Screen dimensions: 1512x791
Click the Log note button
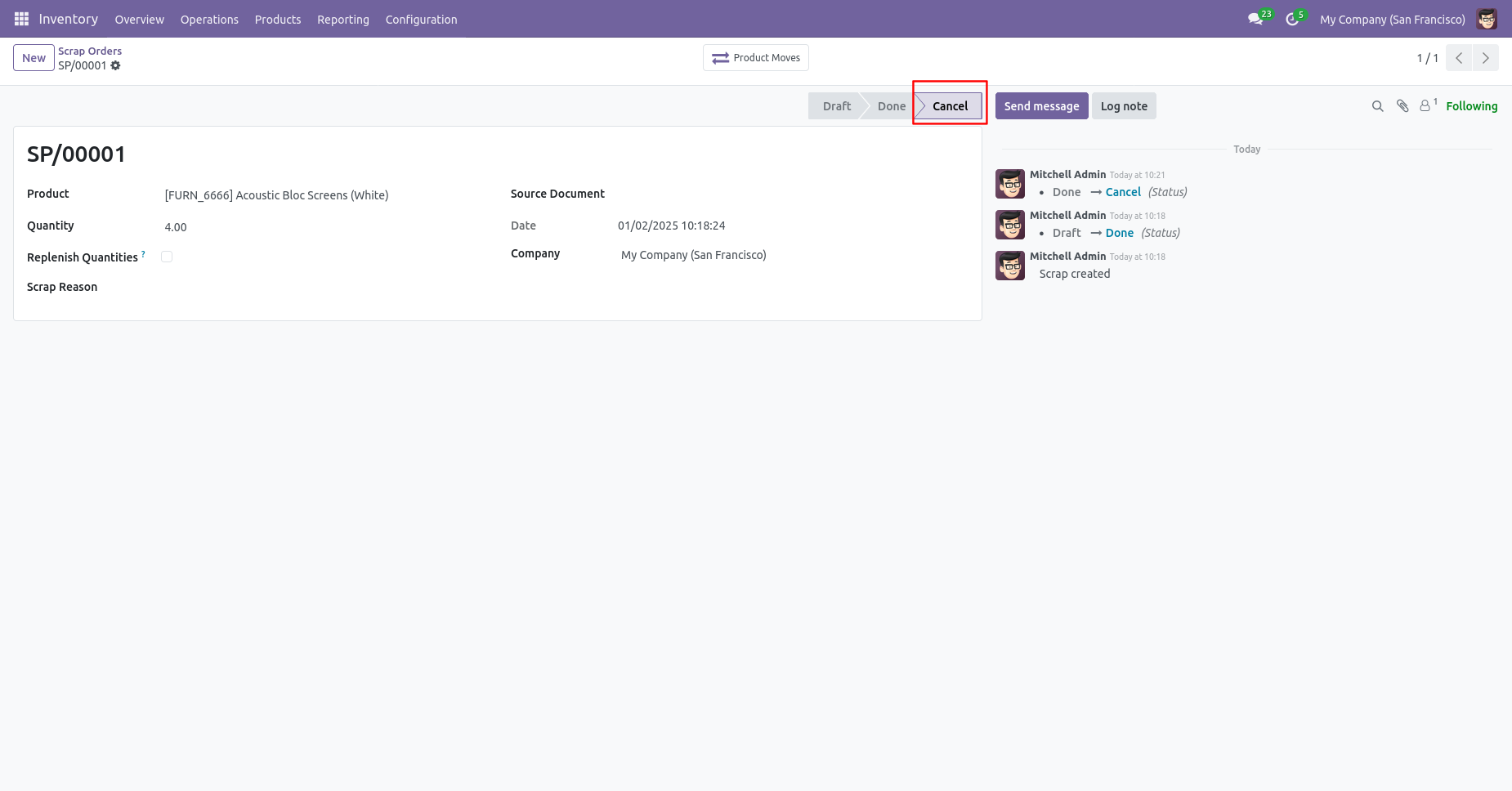tap(1124, 106)
